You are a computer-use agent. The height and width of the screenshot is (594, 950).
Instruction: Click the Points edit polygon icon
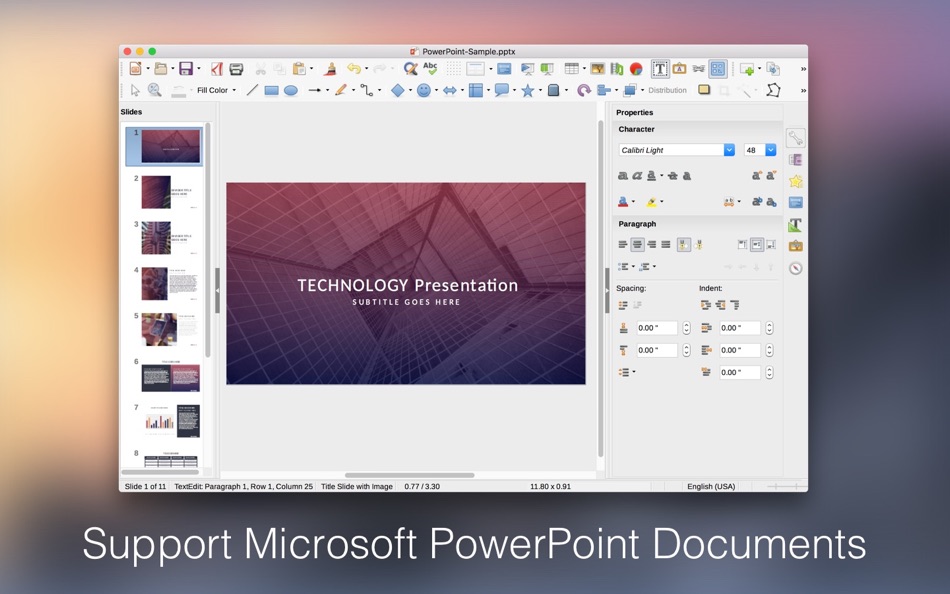[773, 90]
